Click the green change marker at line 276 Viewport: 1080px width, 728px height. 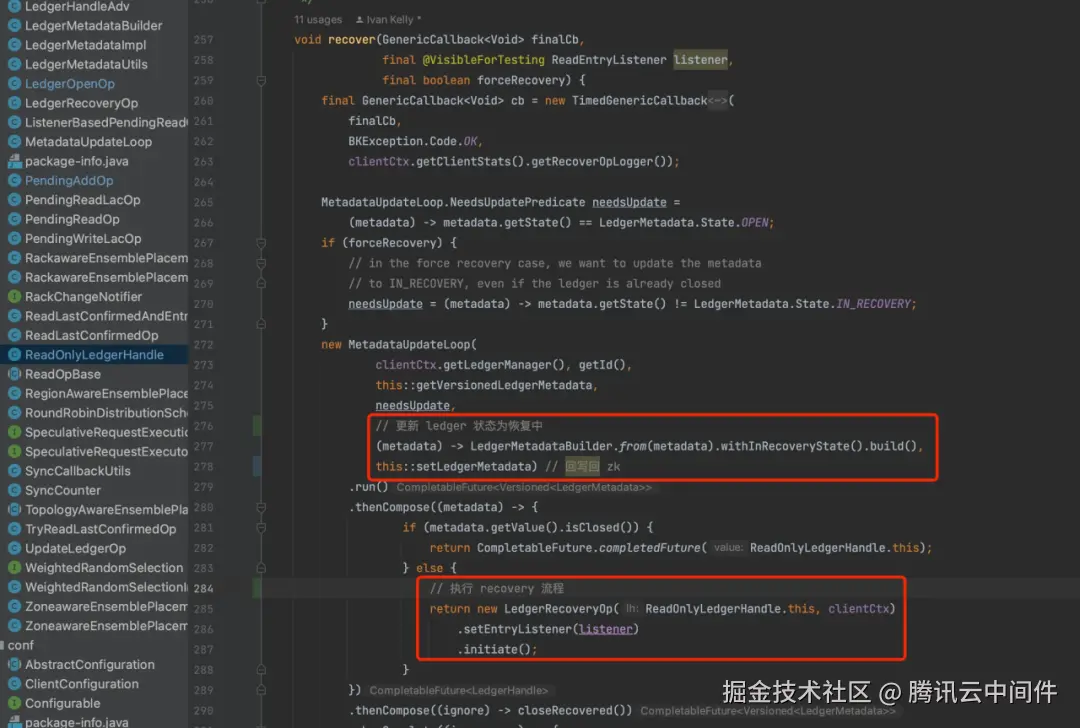[257, 426]
